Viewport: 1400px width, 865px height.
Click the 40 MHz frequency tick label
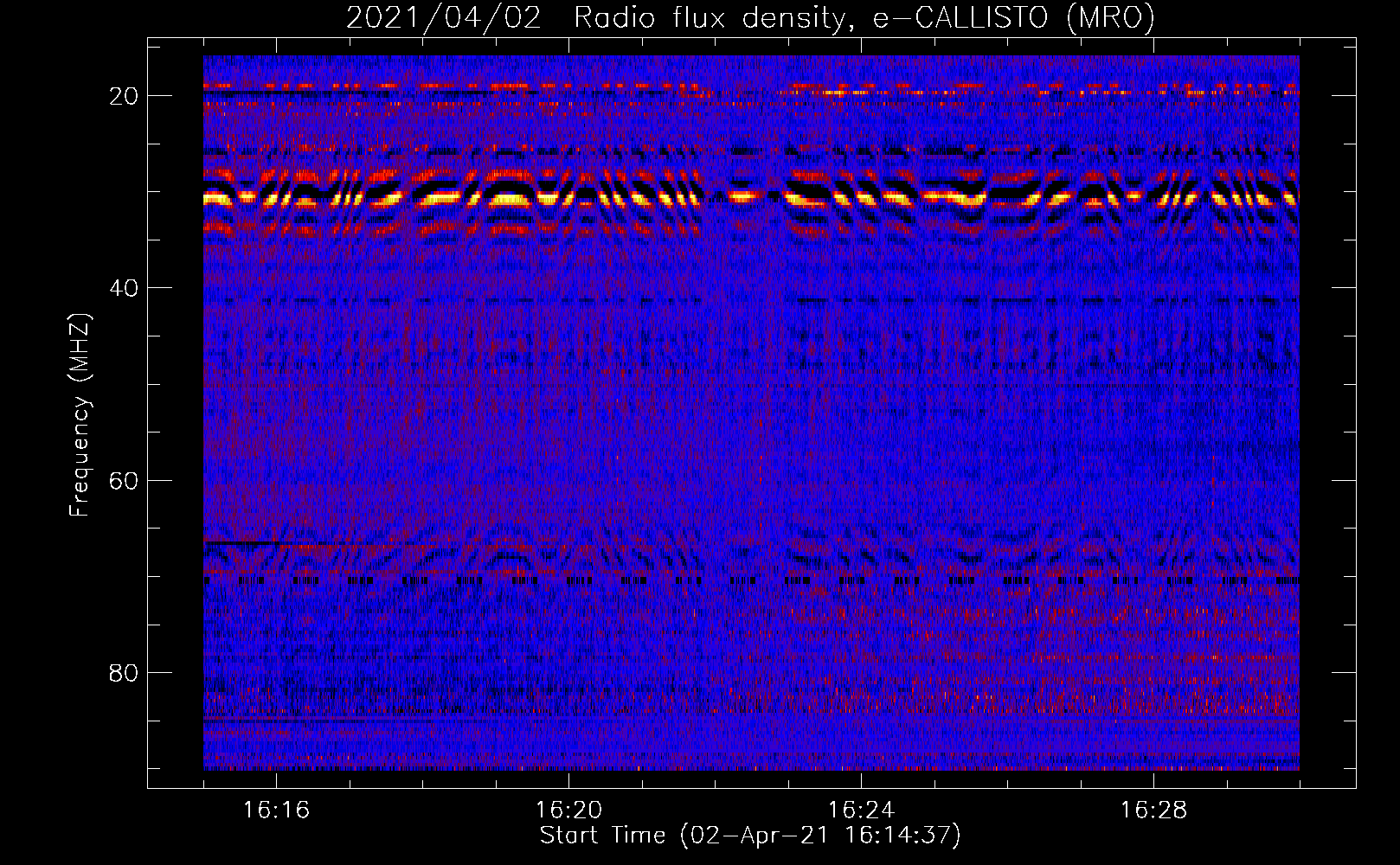[x=124, y=288]
